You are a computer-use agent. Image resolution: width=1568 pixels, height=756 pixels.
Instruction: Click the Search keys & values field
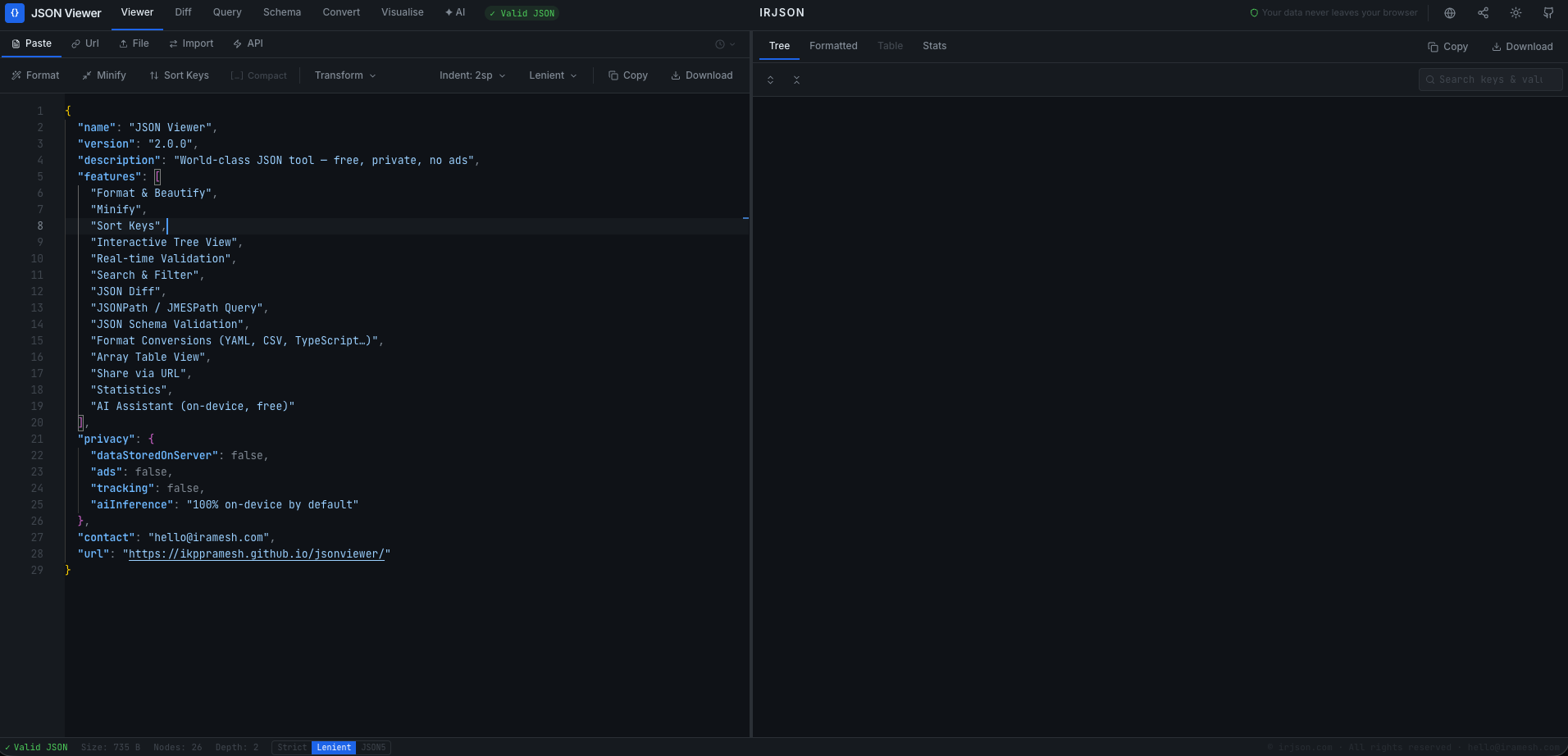pyautogui.click(x=1490, y=80)
